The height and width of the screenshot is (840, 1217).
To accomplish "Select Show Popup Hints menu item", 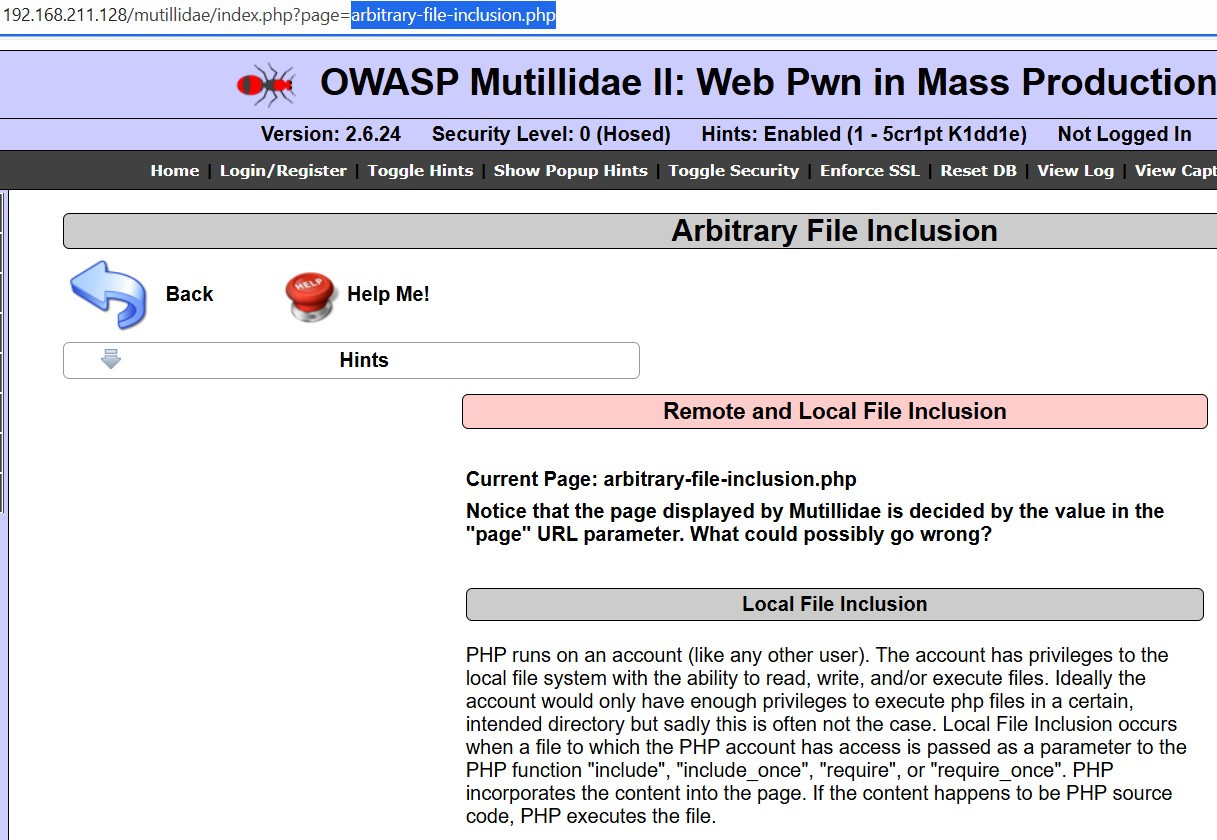I will (x=570, y=171).
